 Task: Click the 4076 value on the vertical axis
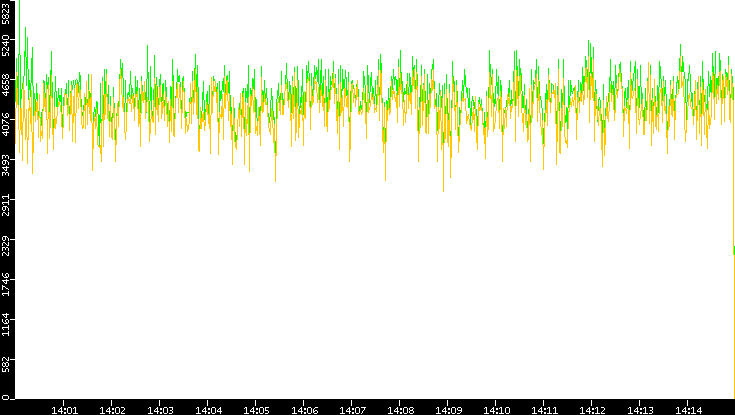coord(5,125)
